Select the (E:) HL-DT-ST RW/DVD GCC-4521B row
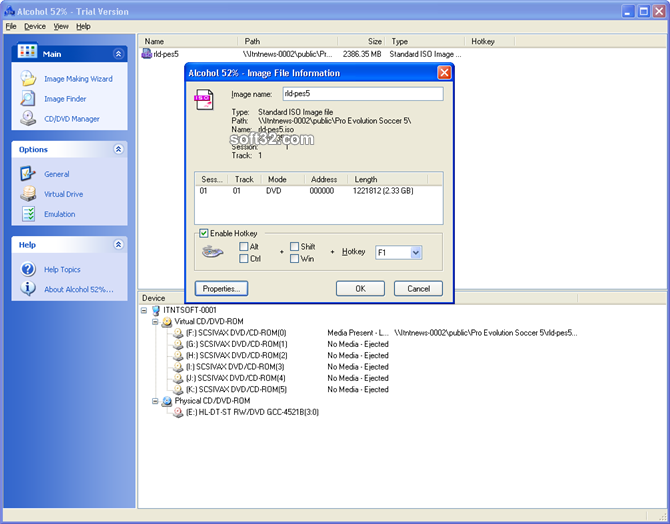This screenshot has width=670, height=524. click(253, 412)
